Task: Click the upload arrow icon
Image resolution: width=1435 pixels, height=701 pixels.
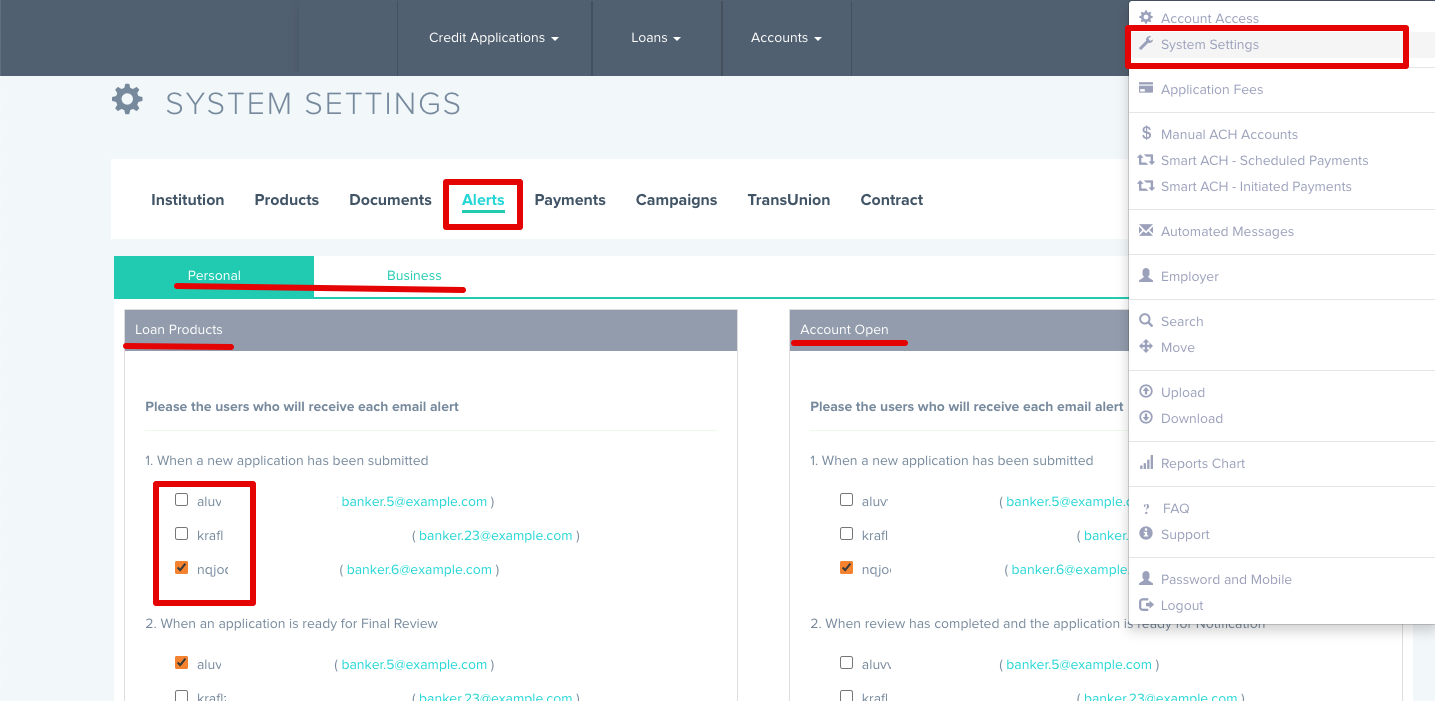Action: coord(1146,391)
